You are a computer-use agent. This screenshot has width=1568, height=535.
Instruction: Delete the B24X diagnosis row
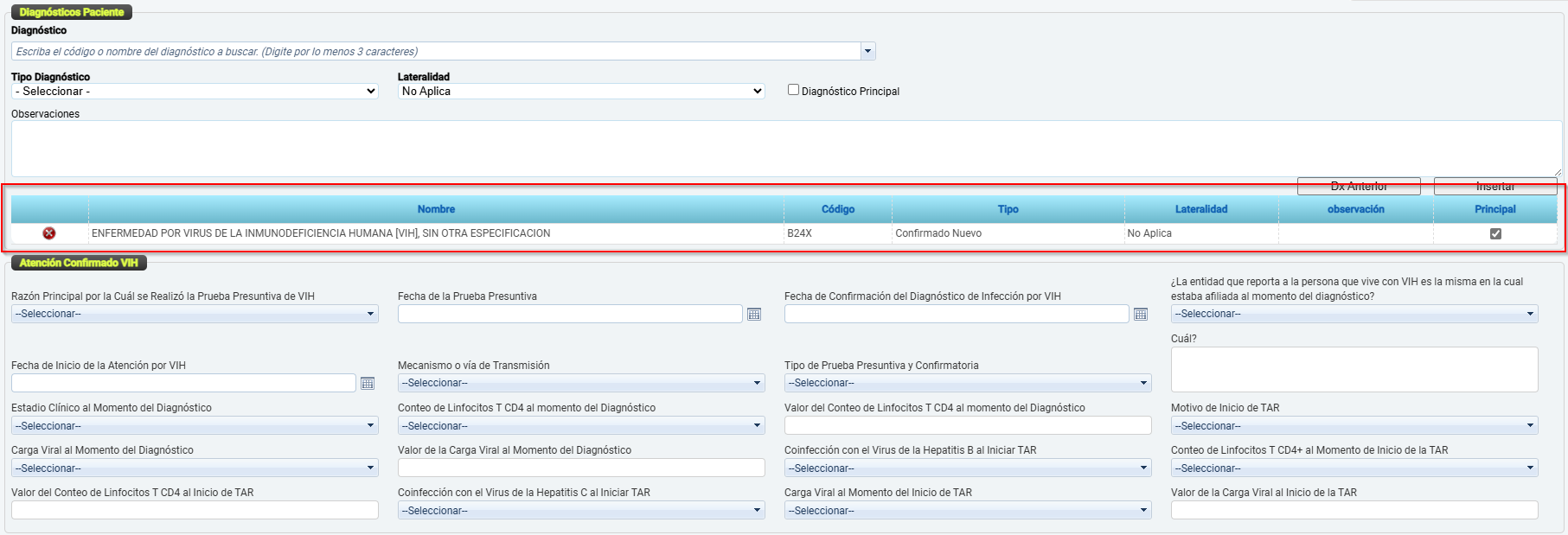(49, 233)
